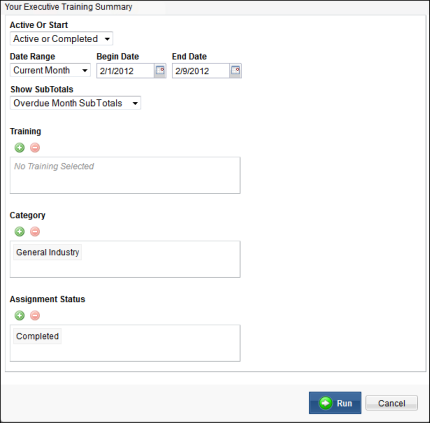Remove training with red minus icon
Screen dimensions: 430x423
tap(35, 147)
